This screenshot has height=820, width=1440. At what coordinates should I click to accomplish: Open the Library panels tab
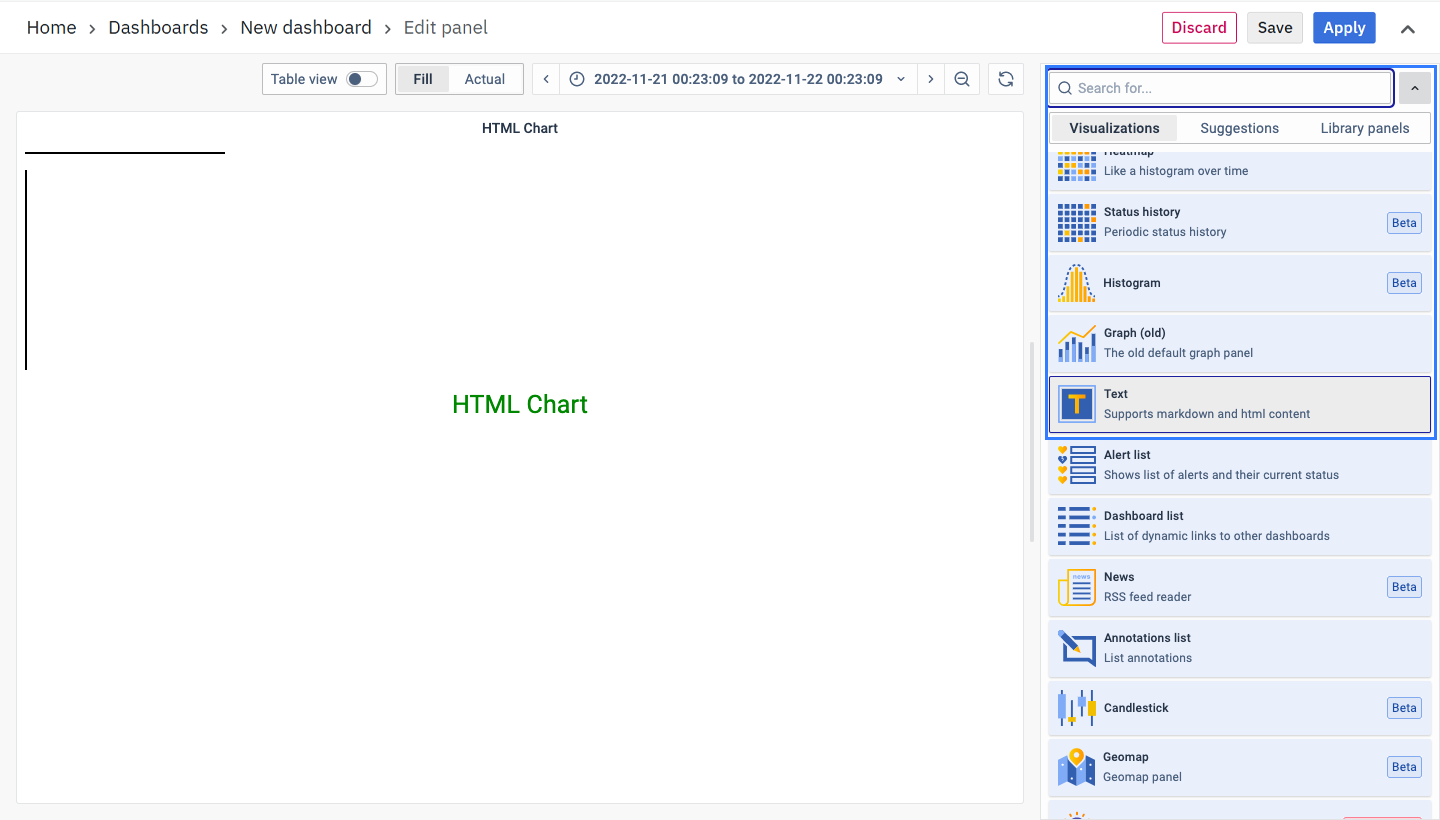point(1364,128)
